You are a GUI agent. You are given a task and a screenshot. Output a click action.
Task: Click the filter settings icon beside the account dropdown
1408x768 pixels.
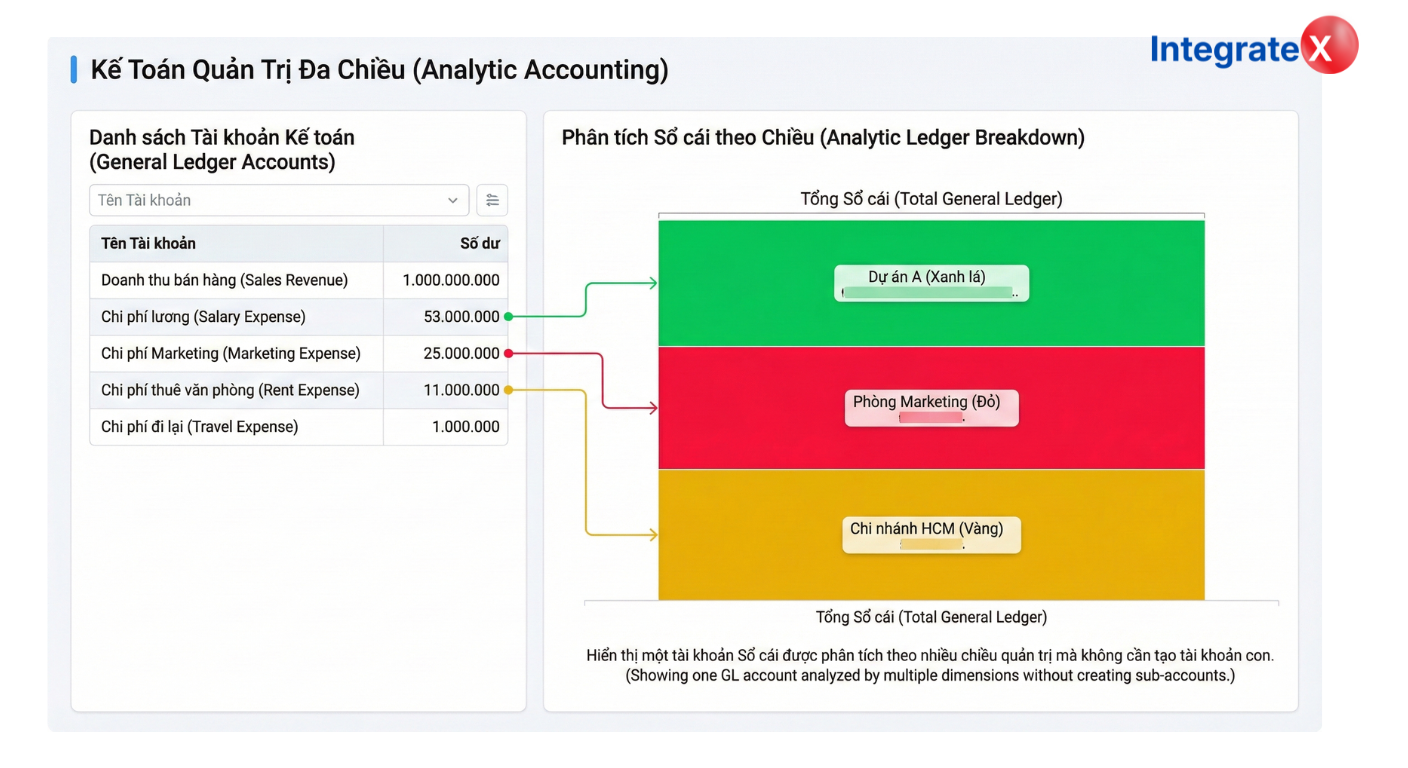point(492,200)
